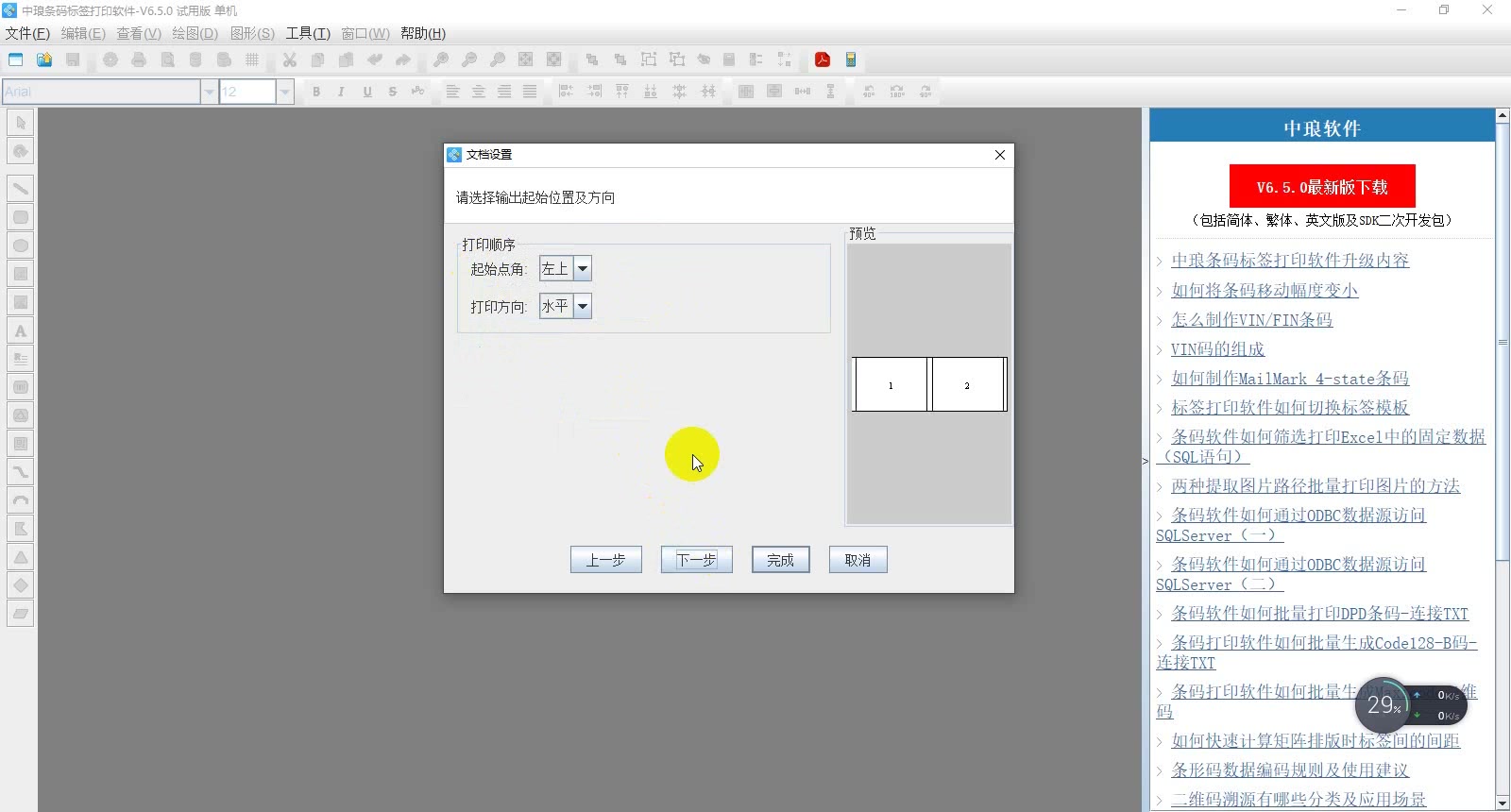Open link 怎么制作VIN/FIN条码

1252,319
